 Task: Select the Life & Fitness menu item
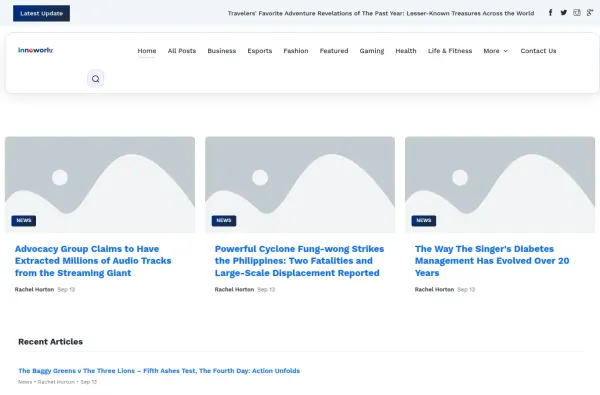[450, 51]
